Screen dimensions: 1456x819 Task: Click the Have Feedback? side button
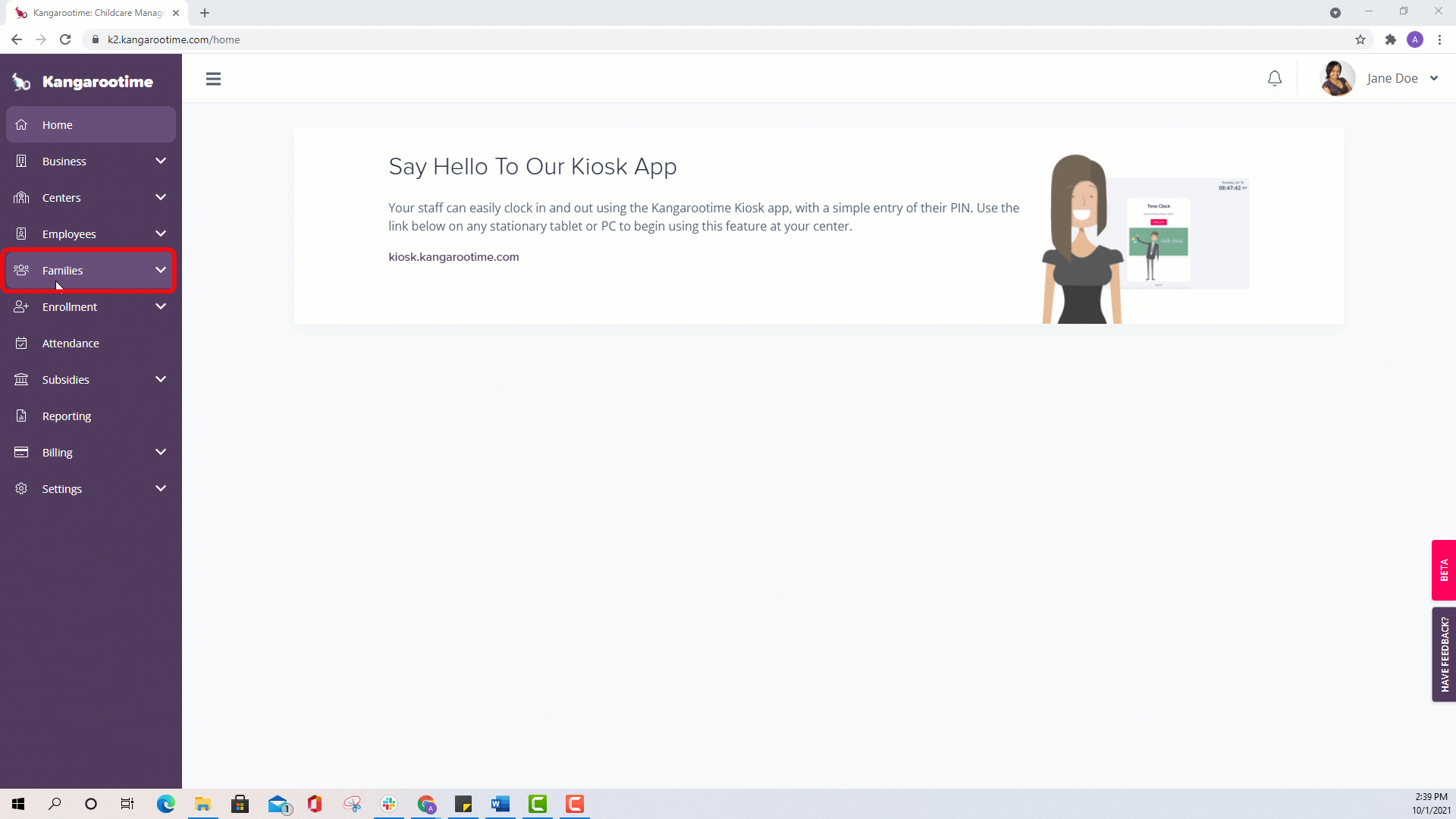1444,654
